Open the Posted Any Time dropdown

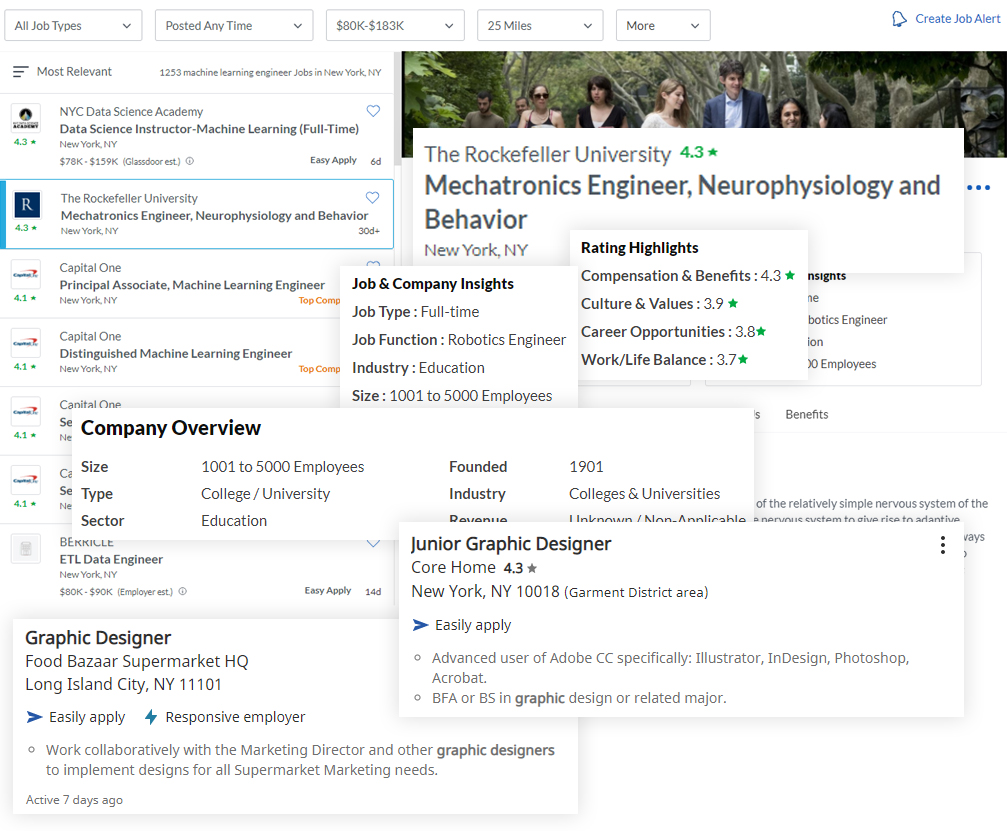click(x=234, y=26)
